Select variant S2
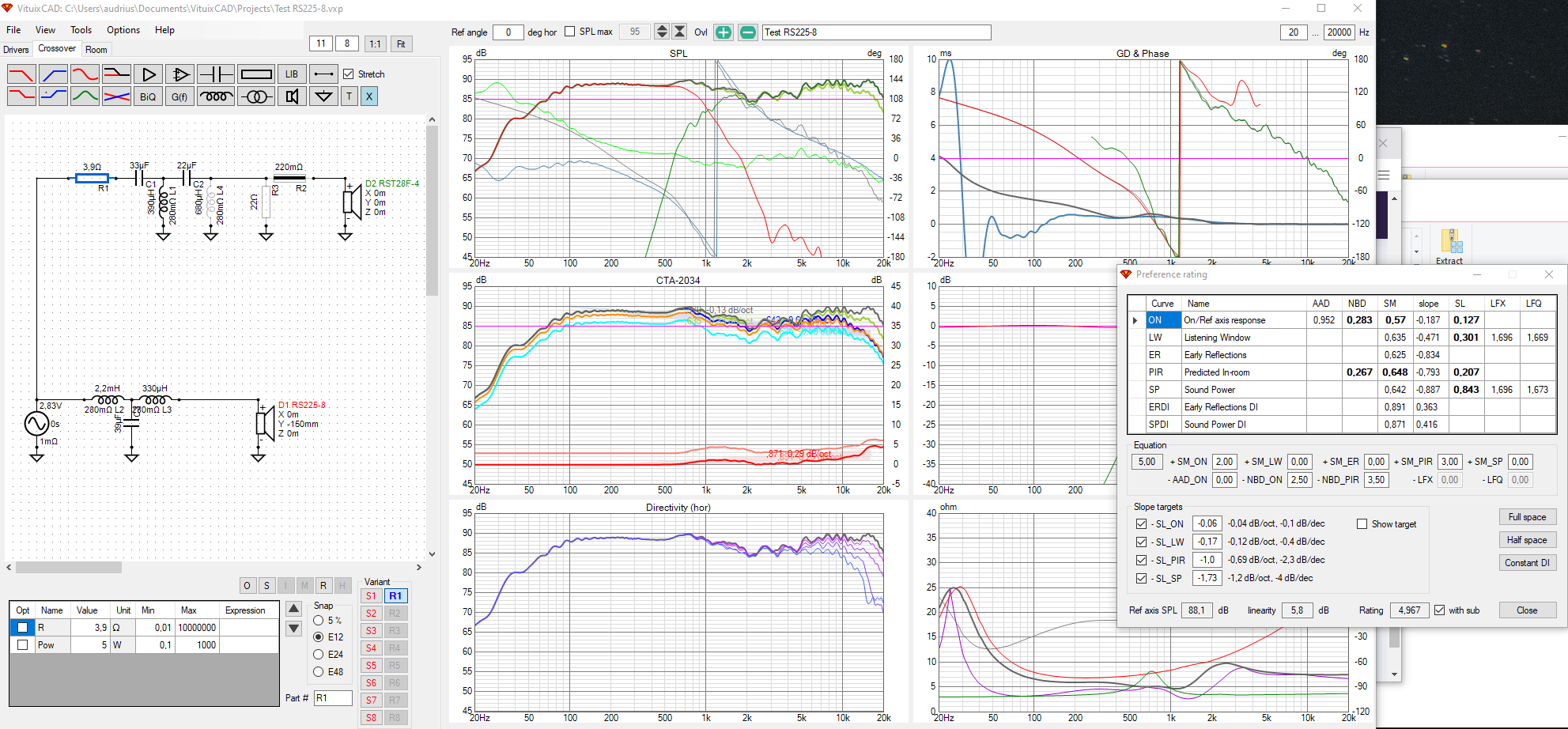The image size is (1568, 729). tap(371, 614)
